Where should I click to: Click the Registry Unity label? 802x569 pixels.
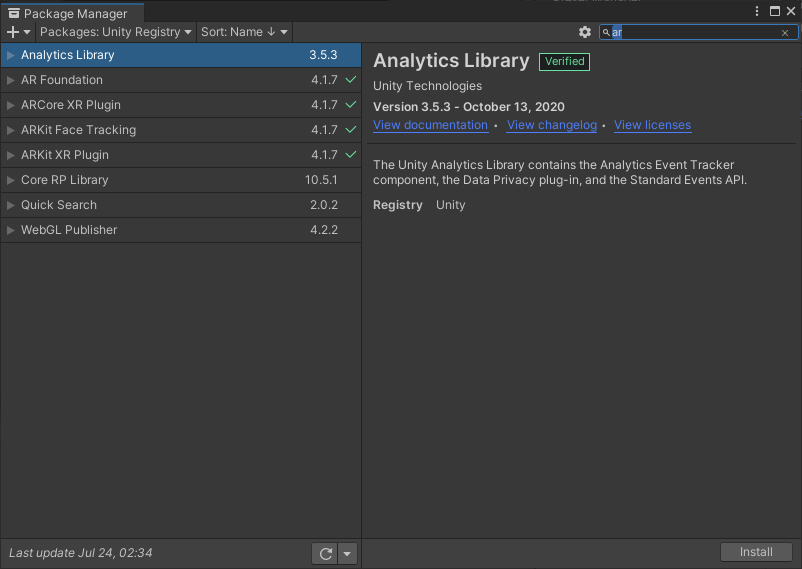click(419, 205)
